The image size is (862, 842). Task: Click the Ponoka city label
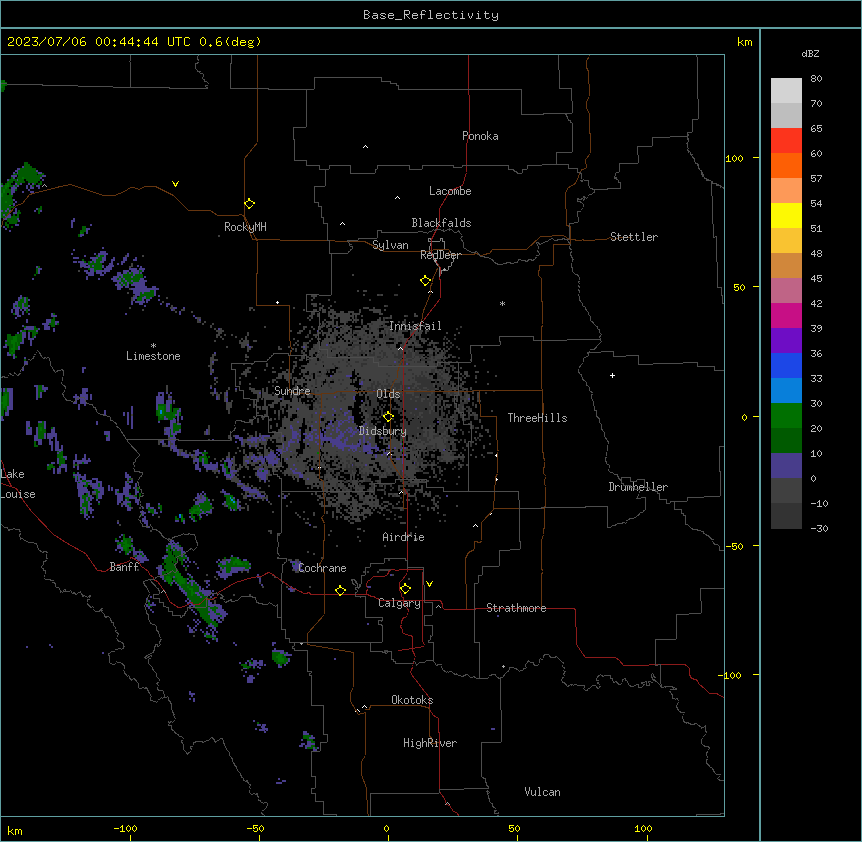[480, 136]
